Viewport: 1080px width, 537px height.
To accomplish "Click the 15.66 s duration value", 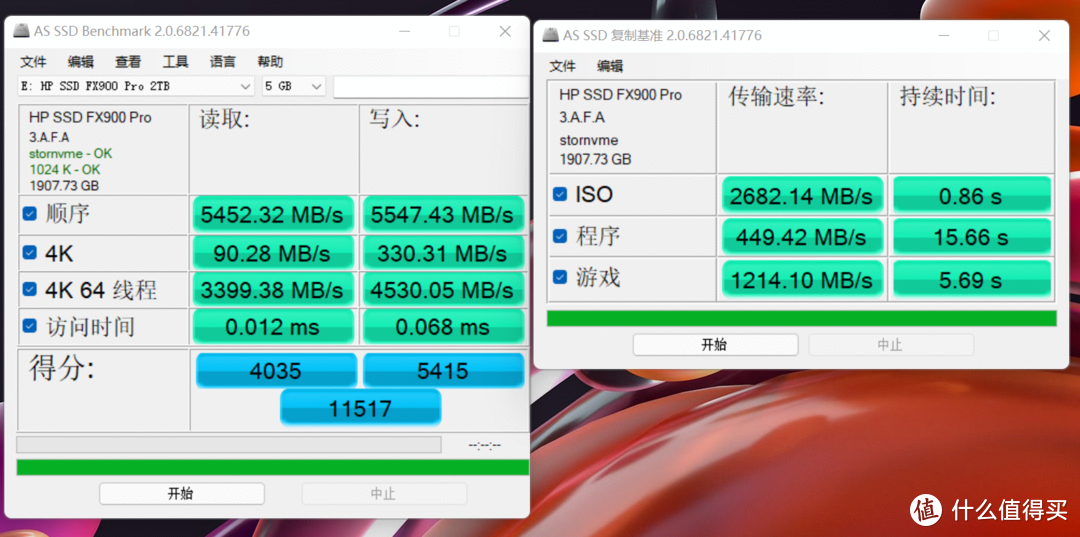I will (x=972, y=237).
